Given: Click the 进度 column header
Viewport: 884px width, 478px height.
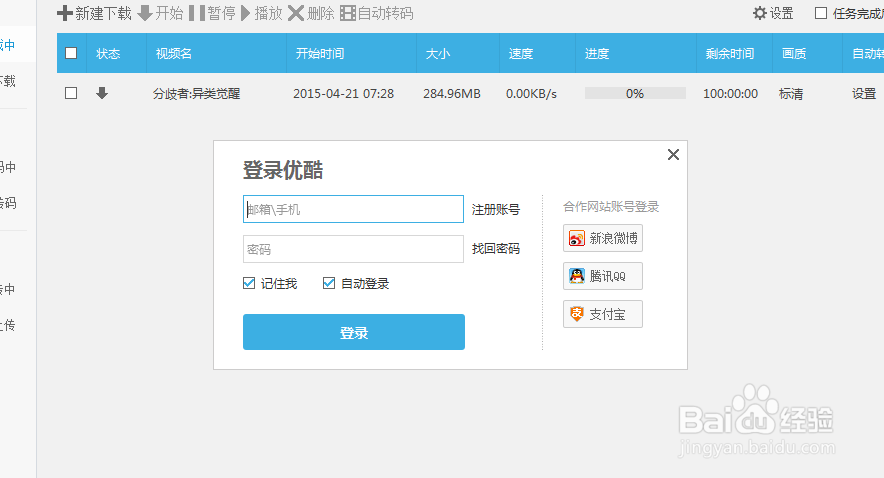Looking at the screenshot, I should (x=596, y=54).
